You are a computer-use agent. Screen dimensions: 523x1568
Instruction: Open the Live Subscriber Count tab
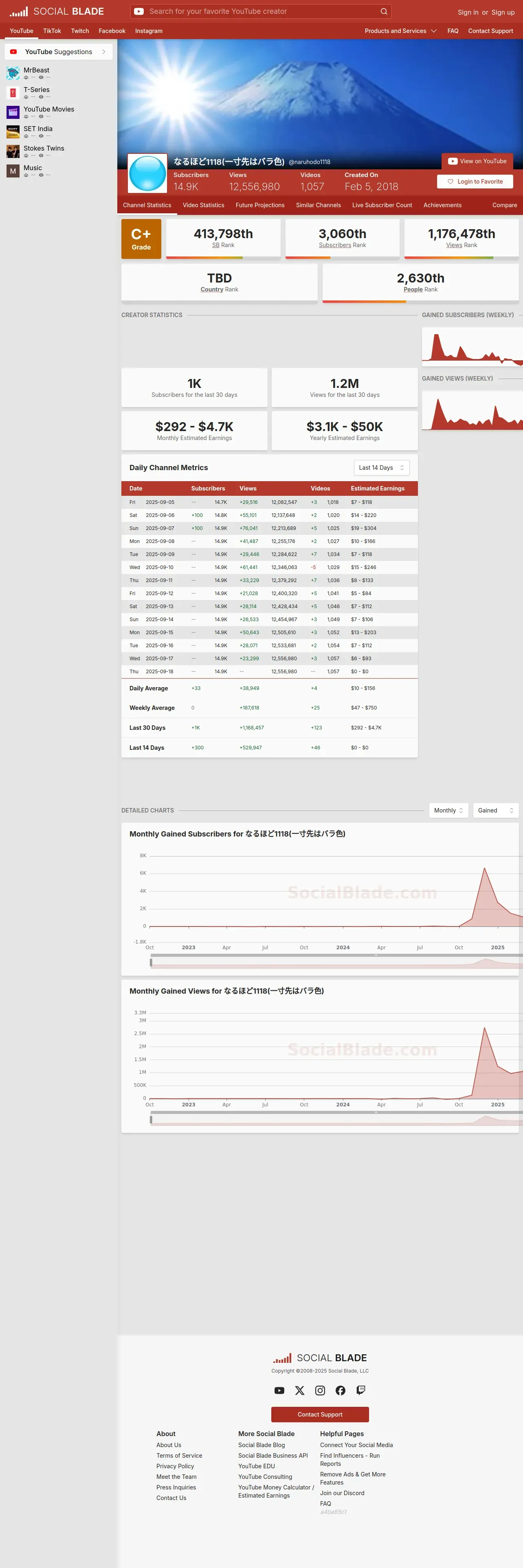[382, 205]
